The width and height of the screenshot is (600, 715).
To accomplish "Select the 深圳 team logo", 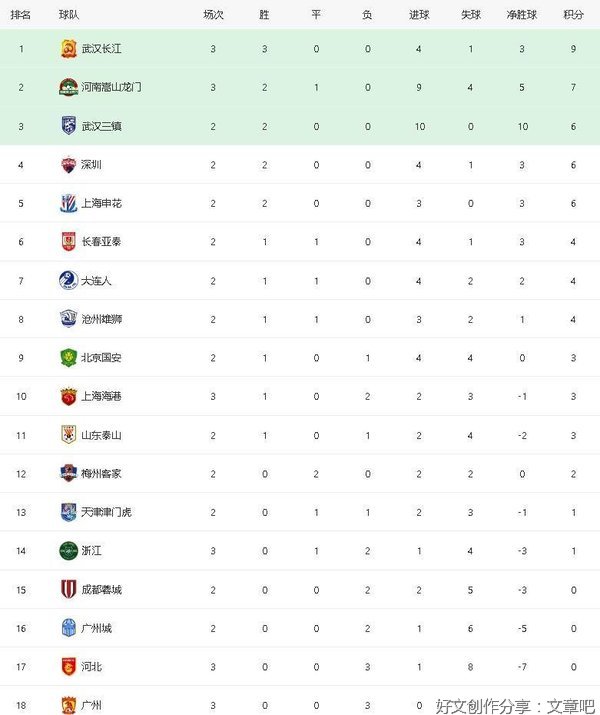I will tap(68, 165).
